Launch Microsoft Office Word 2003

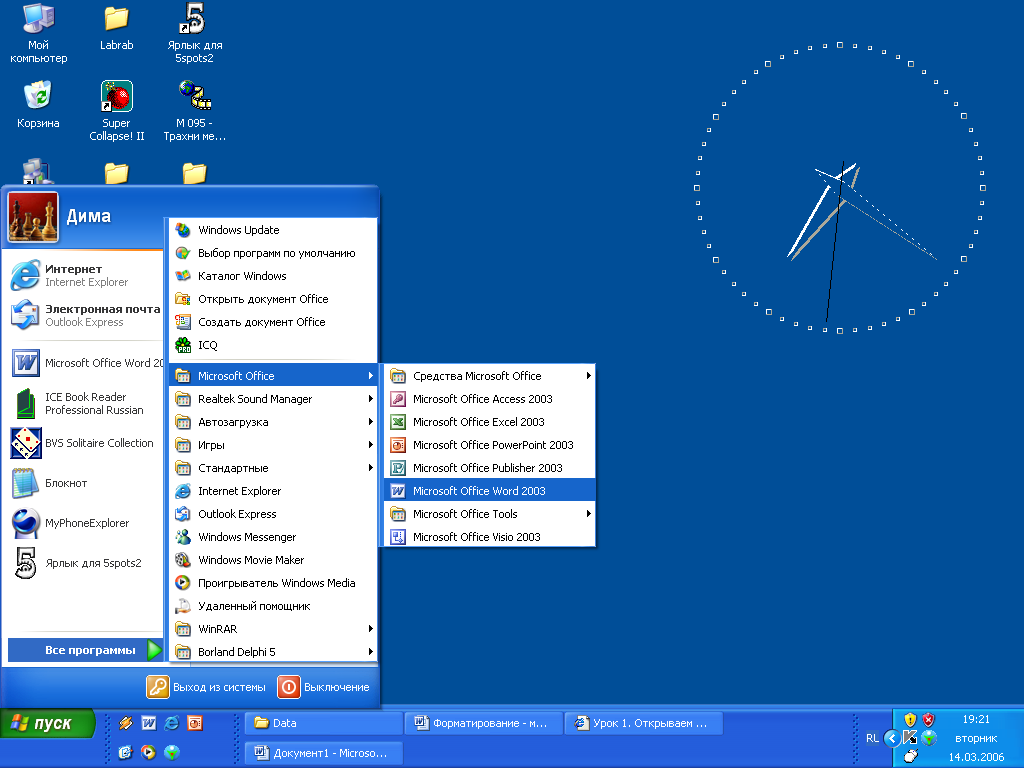[x=490, y=490]
